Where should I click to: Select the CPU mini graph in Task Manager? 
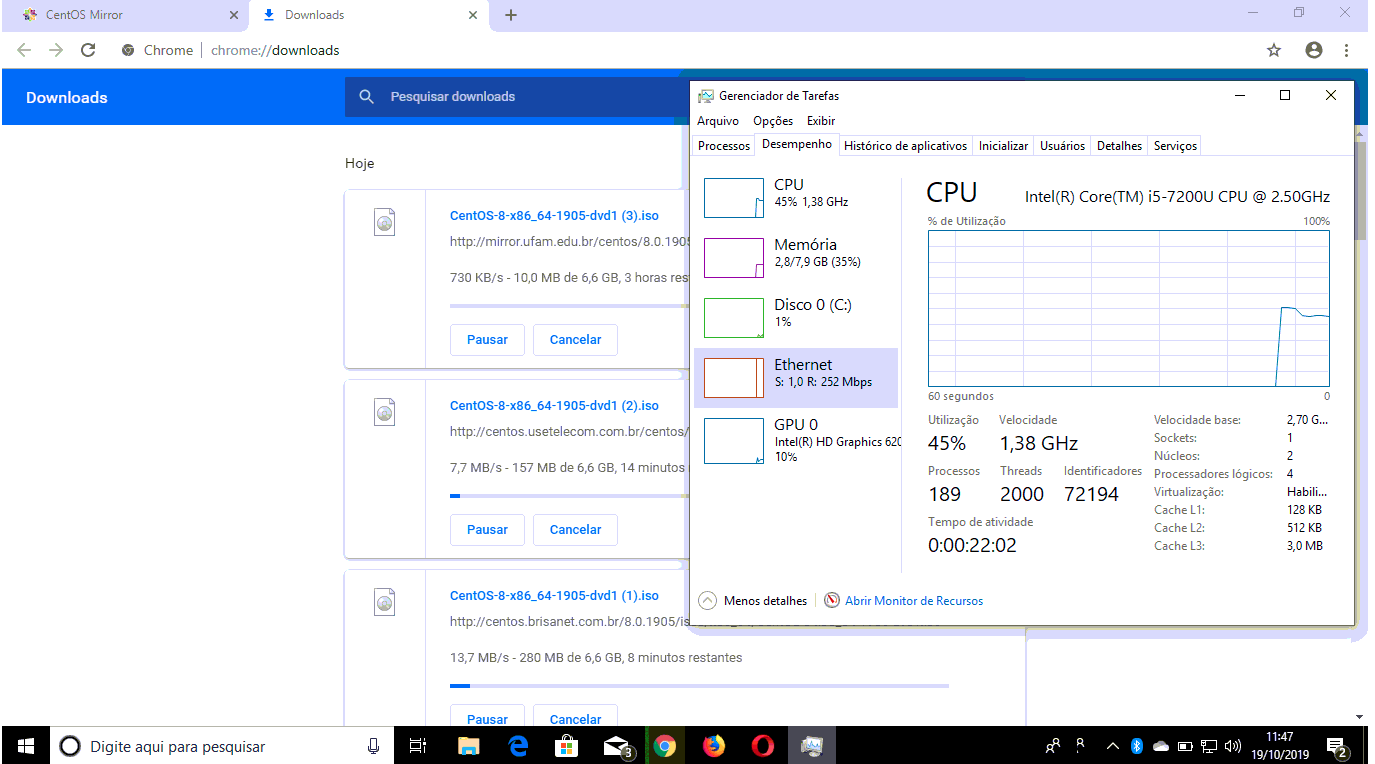tap(734, 198)
